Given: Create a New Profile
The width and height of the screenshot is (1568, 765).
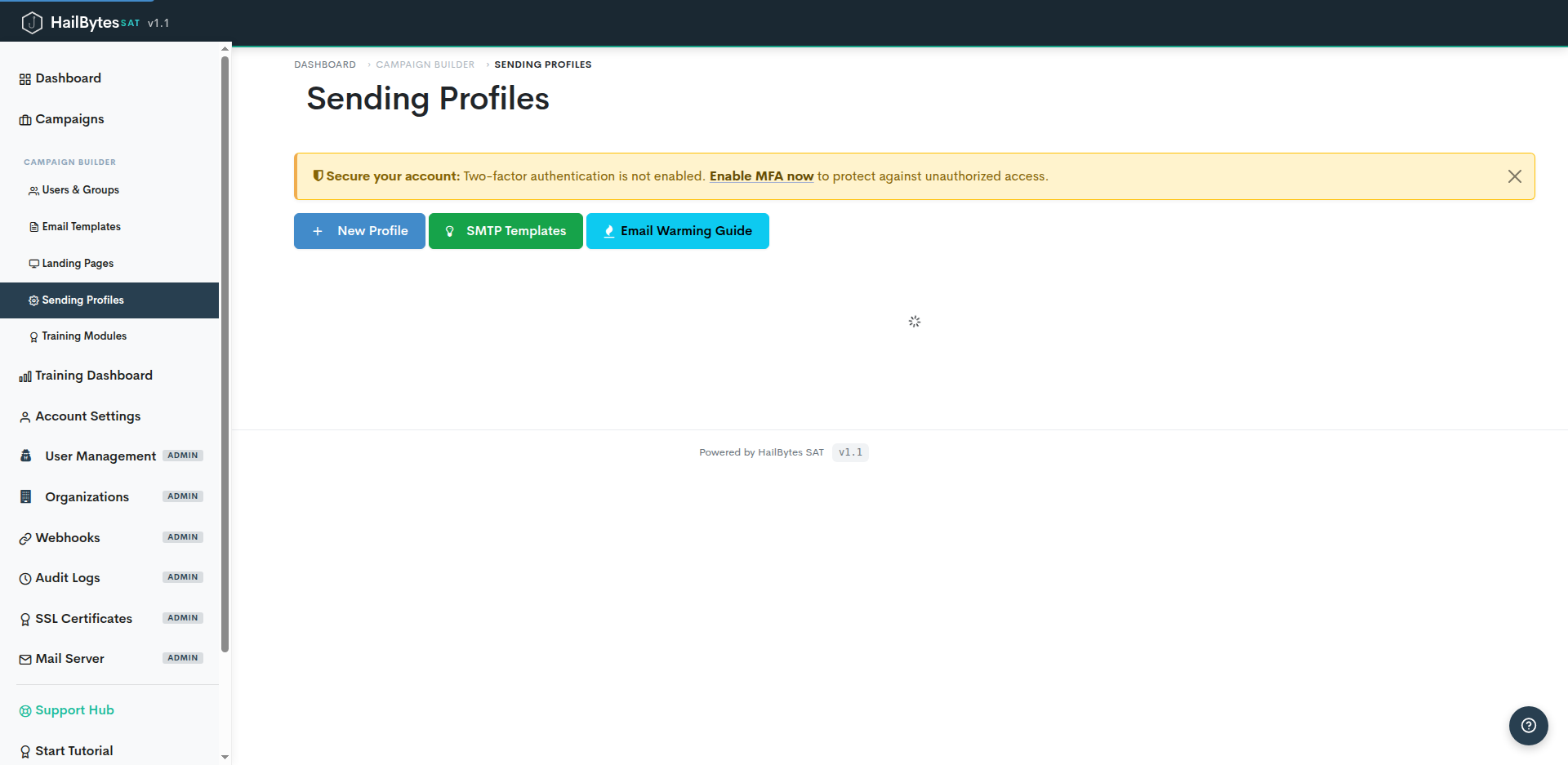Looking at the screenshot, I should coord(359,231).
